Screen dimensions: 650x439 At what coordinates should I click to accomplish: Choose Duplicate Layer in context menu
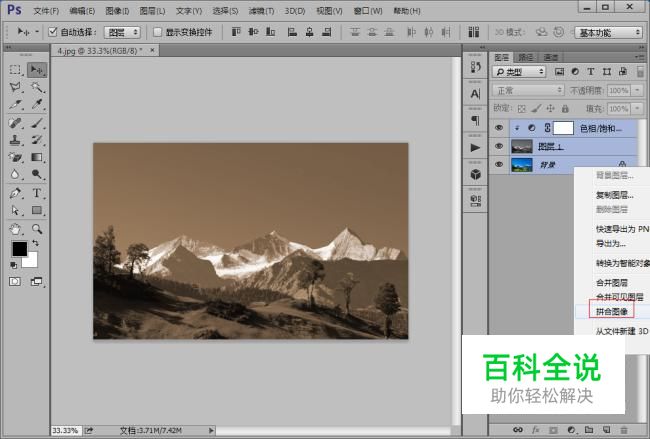tap(614, 195)
